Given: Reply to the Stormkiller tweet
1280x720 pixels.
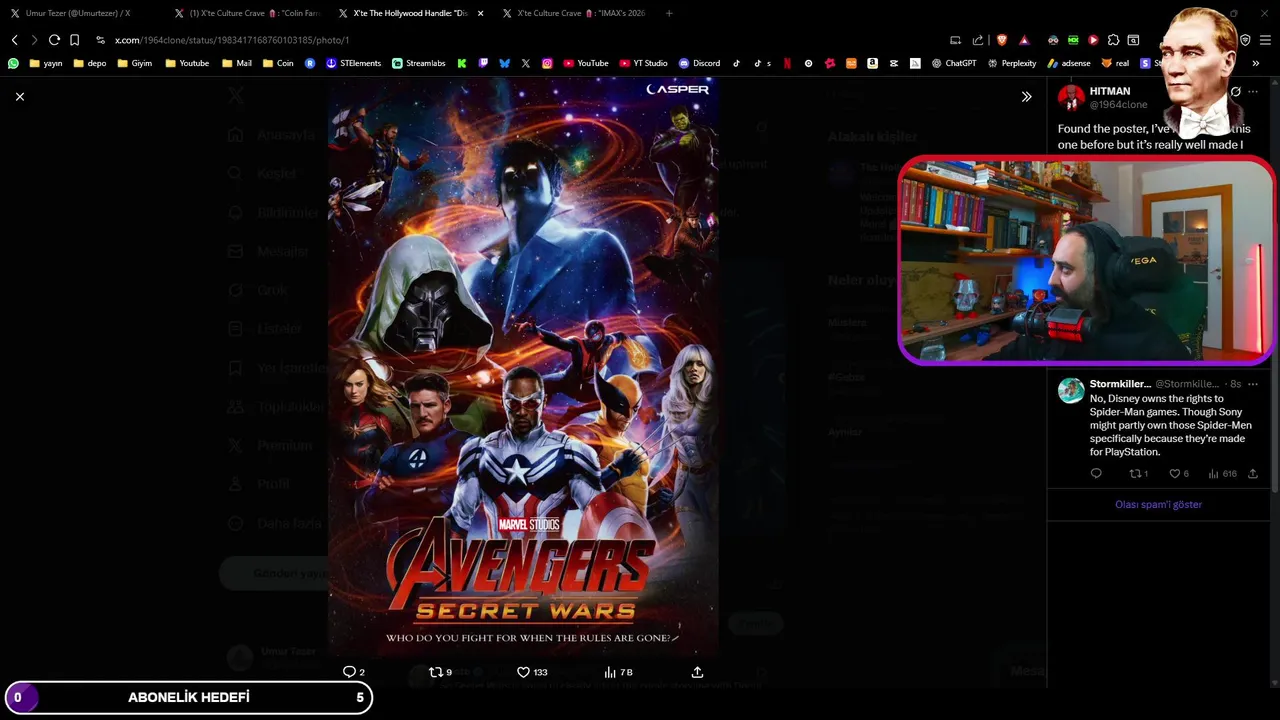Looking at the screenshot, I should click(x=1096, y=474).
